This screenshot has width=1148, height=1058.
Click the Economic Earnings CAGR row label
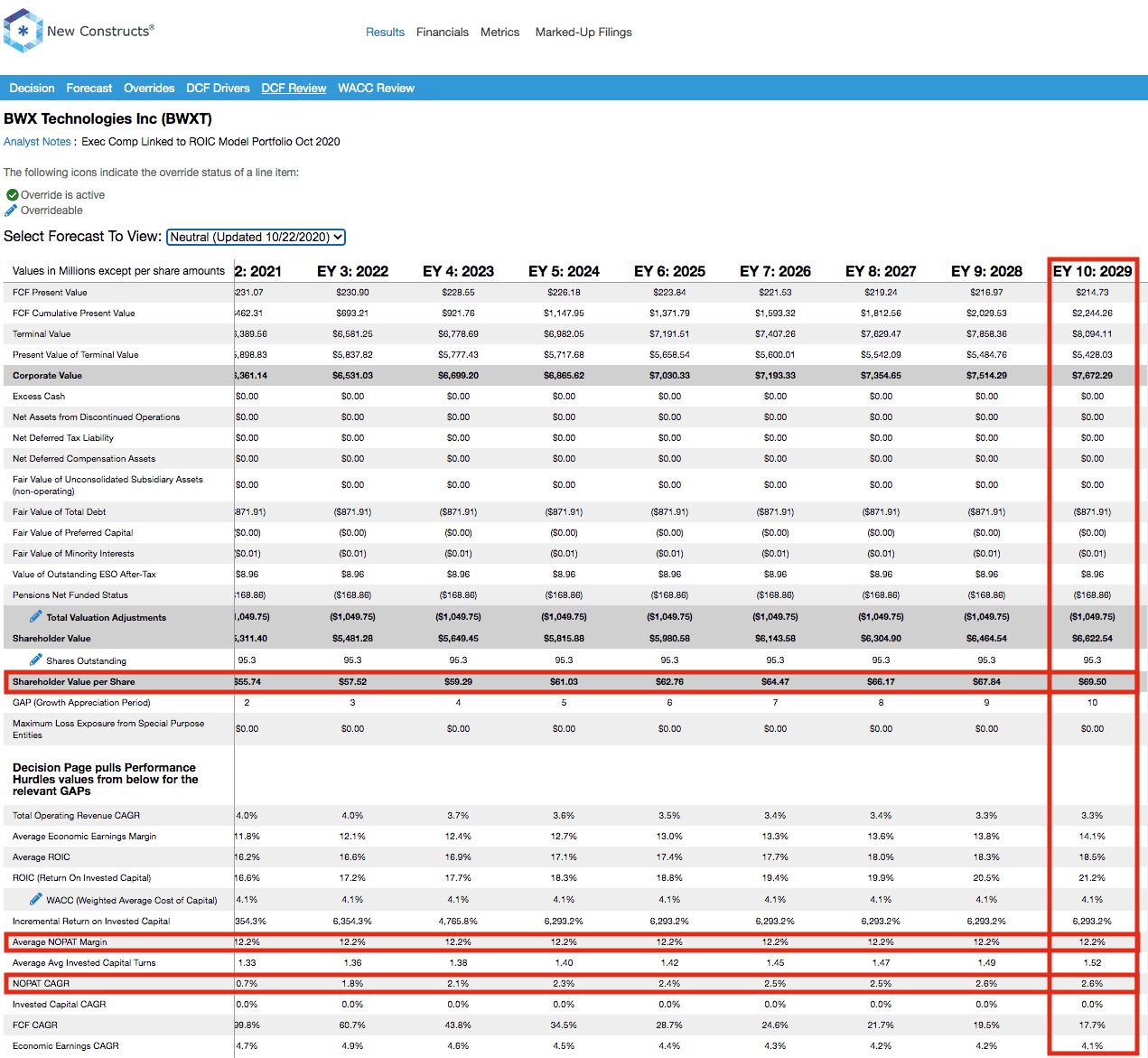[65, 1046]
